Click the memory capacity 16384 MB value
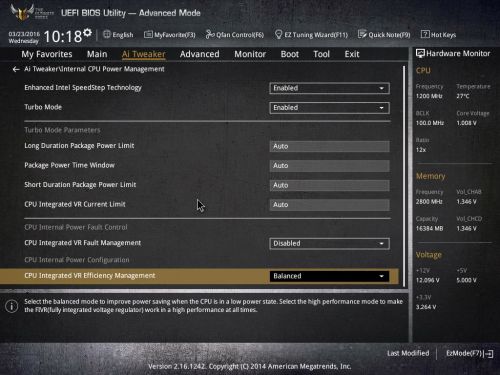500x375 pixels. point(430,229)
